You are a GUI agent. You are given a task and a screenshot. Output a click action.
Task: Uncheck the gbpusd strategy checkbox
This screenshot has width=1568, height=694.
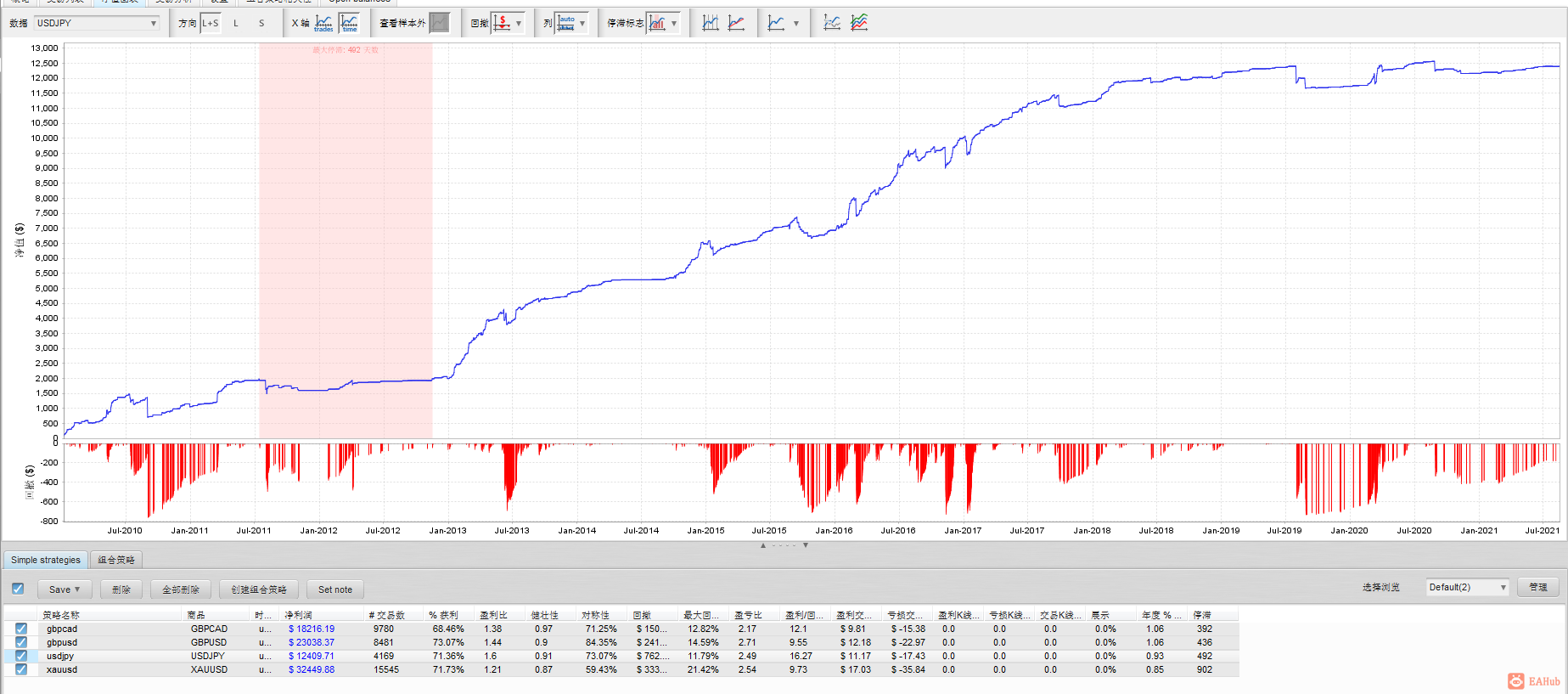21,642
